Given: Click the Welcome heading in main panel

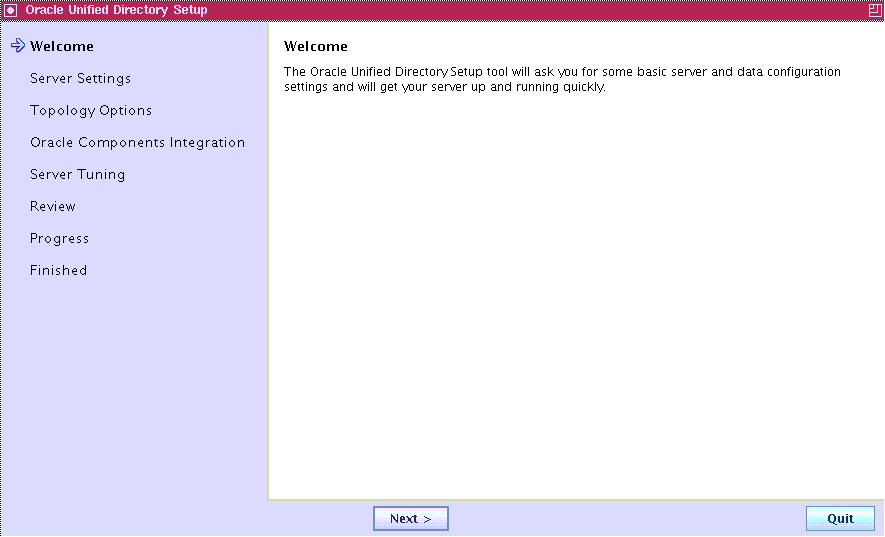Looking at the screenshot, I should click(x=316, y=46).
